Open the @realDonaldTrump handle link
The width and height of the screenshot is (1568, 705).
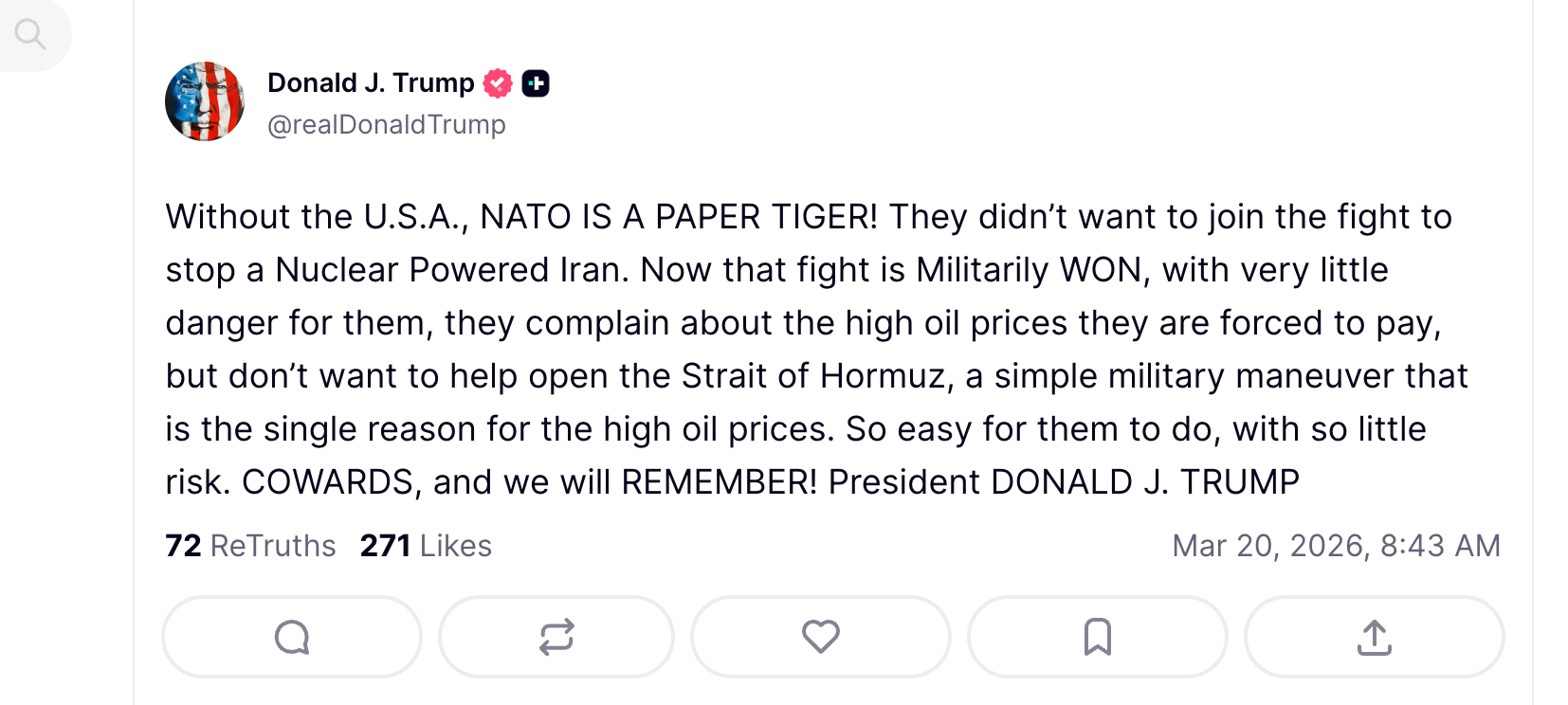tap(387, 125)
